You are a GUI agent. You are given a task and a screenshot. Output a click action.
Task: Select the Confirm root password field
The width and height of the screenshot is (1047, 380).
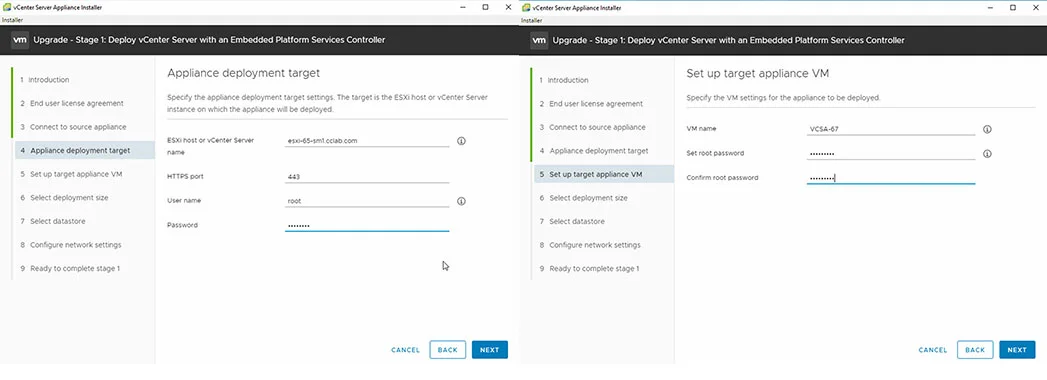[x=891, y=178]
